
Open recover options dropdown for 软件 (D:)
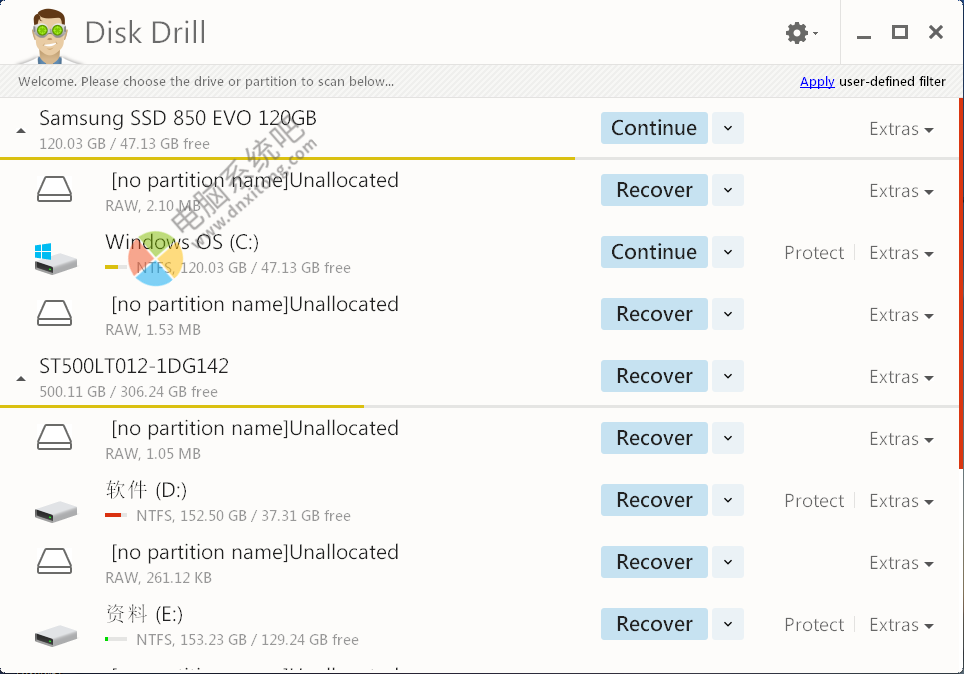point(728,500)
